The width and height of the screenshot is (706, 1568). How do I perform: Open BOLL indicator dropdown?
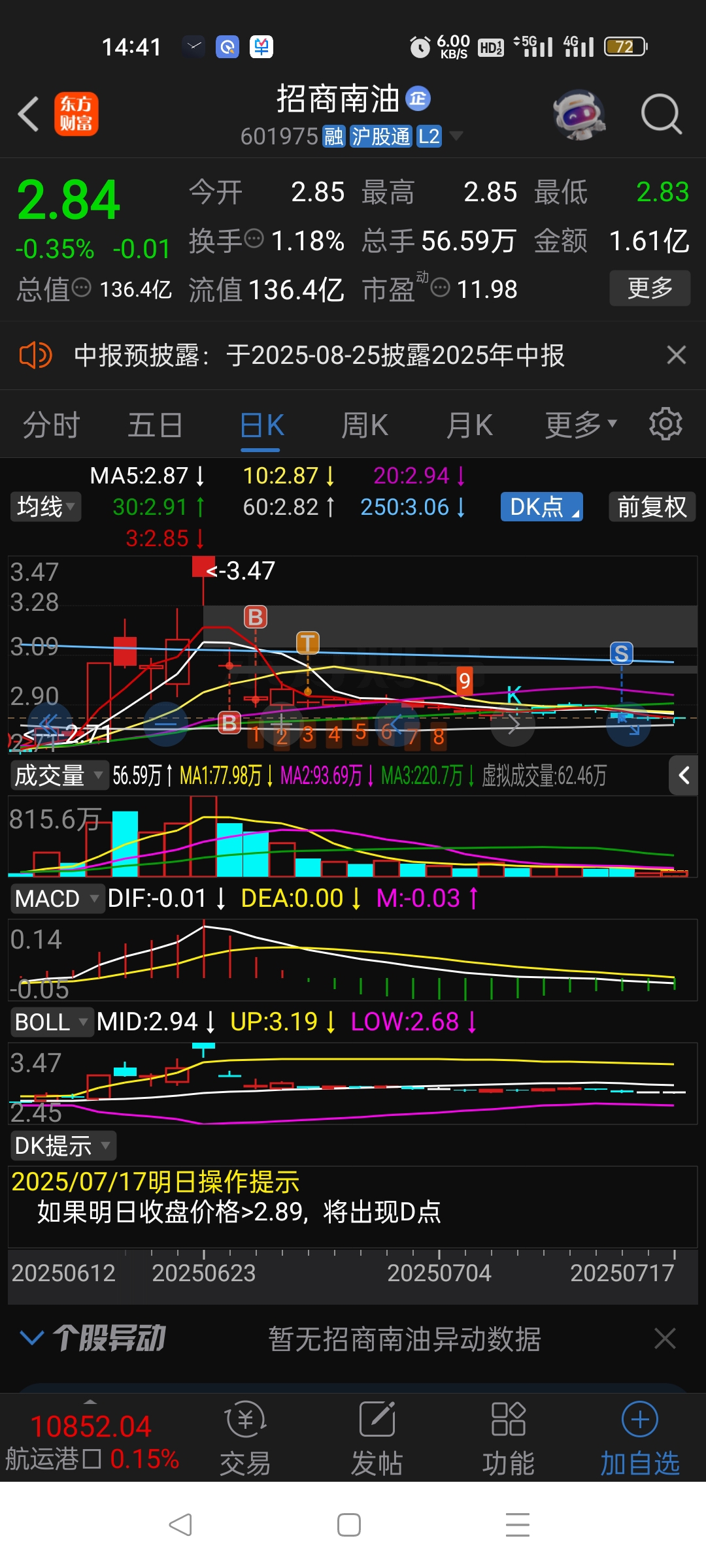click(x=51, y=1022)
